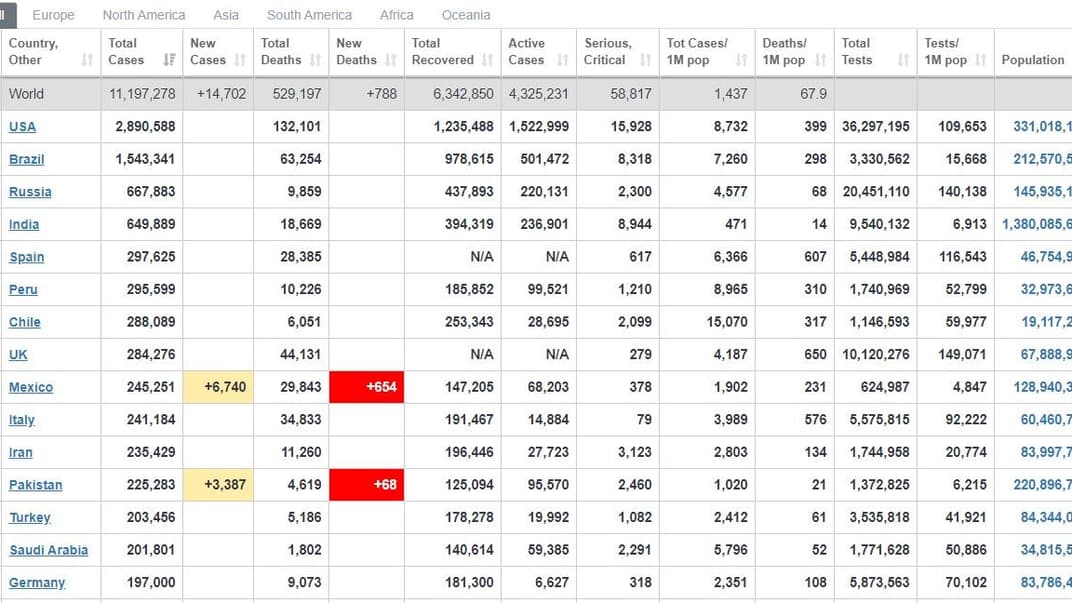Viewport: 1072px width, 603px height.
Task: Click Mexico's red +654 new deaths cell
Action: tap(367, 387)
